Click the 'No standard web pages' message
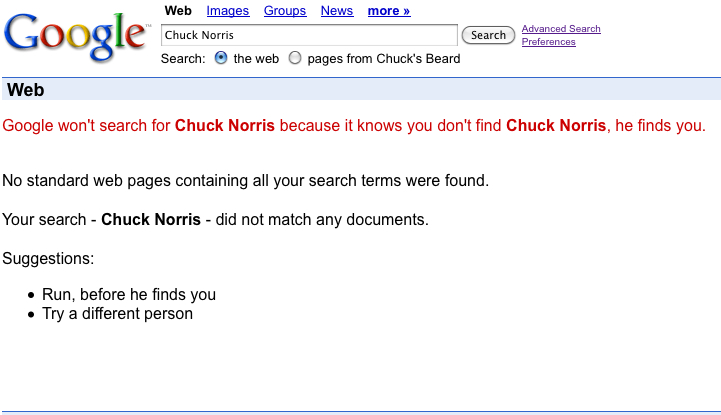The width and height of the screenshot is (721, 415). (x=246, y=181)
